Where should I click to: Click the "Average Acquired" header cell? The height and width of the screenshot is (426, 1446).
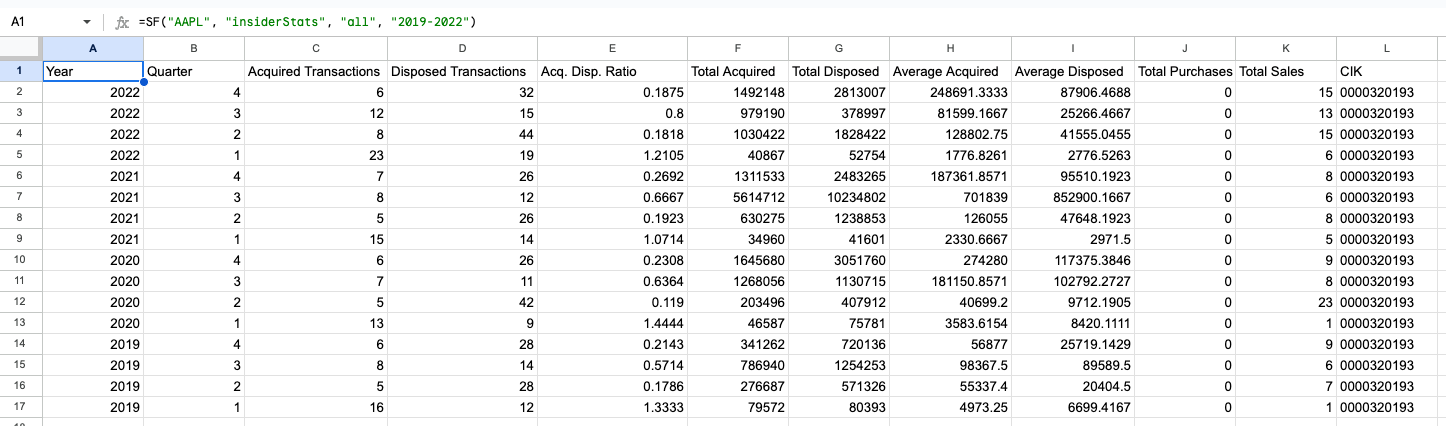[950, 71]
